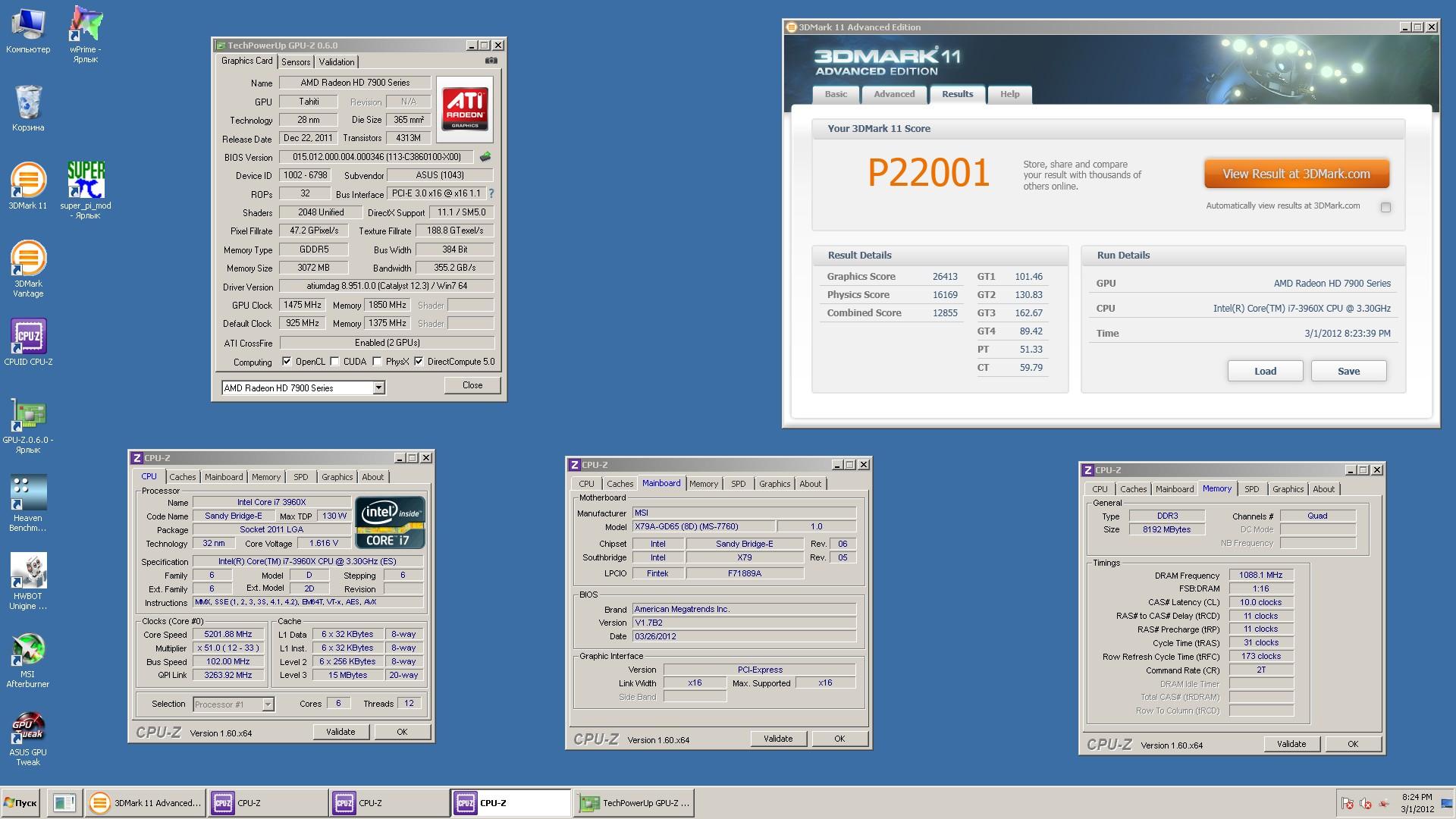Click the show desktop quick launch icon
The image size is (1456, 819).
click(64, 803)
